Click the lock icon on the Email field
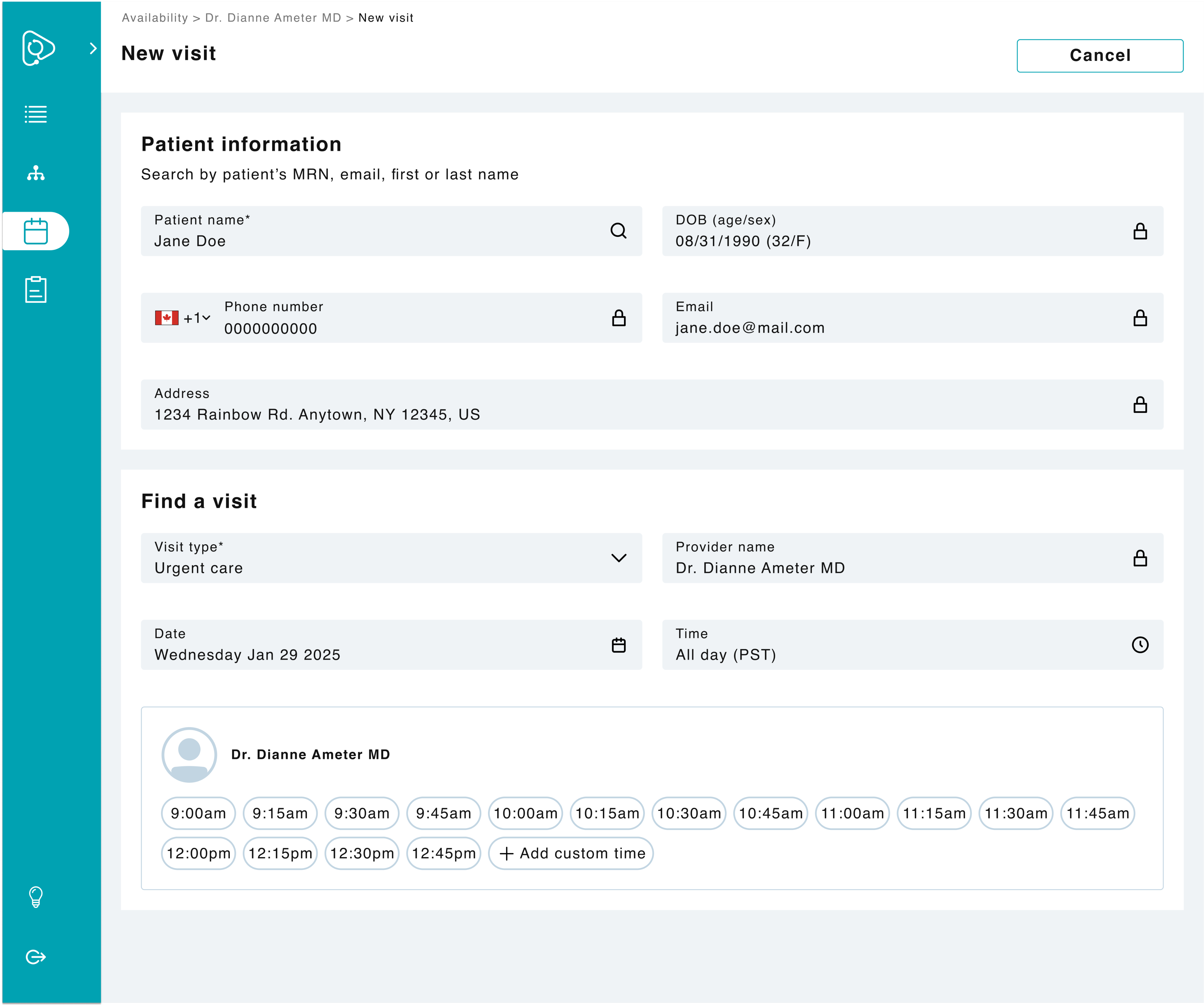This screenshot has width=1204, height=1006. pos(1140,318)
